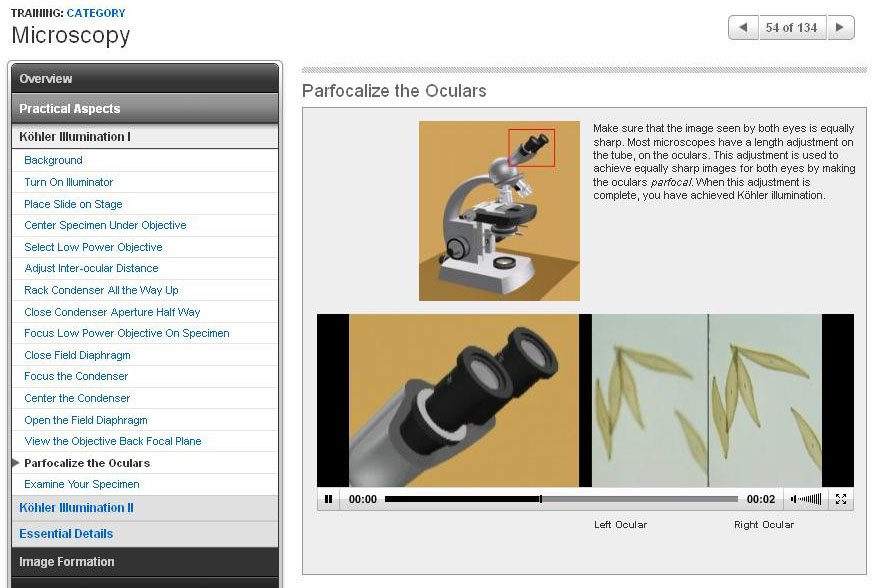
Task: Pause the video with the pause button
Action: (328, 499)
